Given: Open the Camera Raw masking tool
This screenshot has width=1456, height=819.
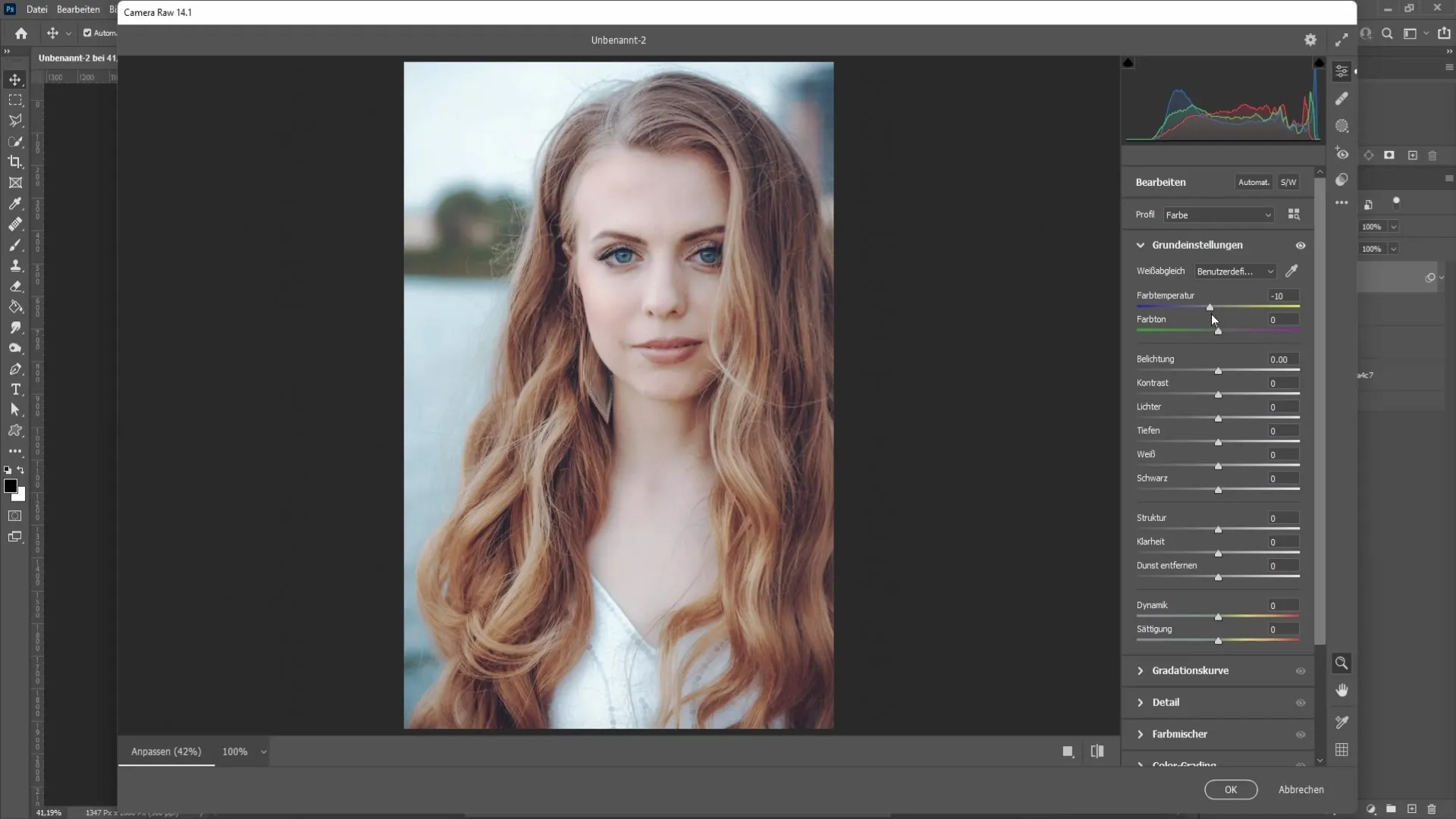Looking at the screenshot, I should pyautogui.click(x=1341, y=126).
